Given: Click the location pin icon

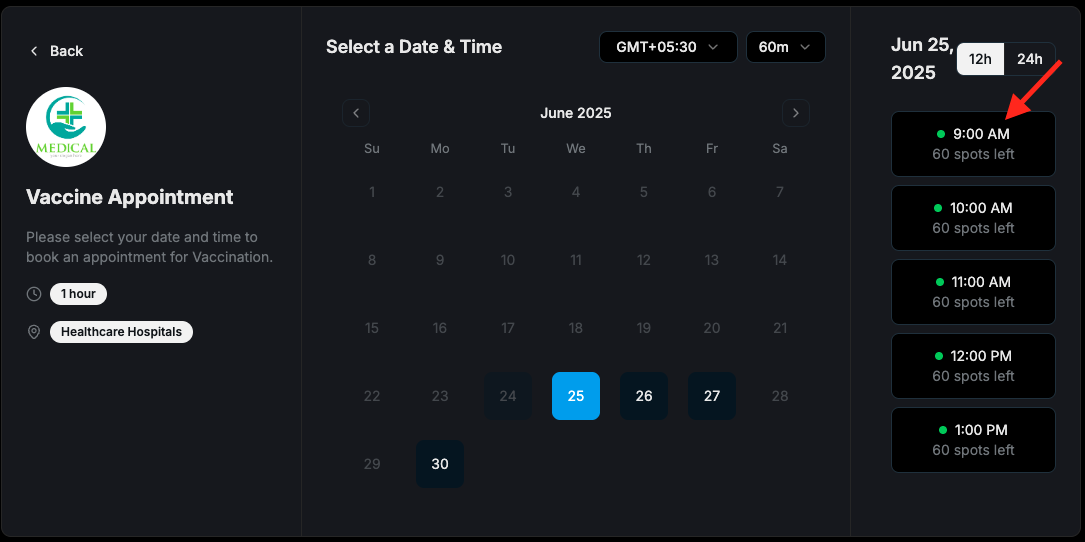Looking at the screenshot, I should coord(34,332).
